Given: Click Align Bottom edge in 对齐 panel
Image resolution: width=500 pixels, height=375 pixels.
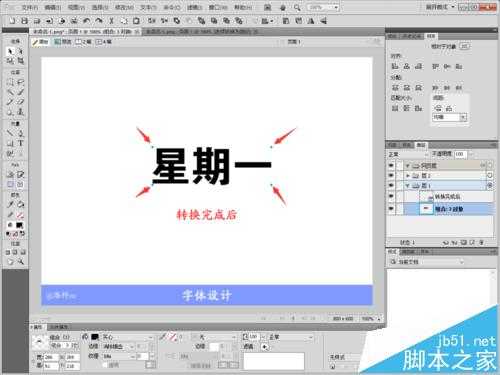Looking at the screenshot, I should pyautogui.click(x=459, y=66).
